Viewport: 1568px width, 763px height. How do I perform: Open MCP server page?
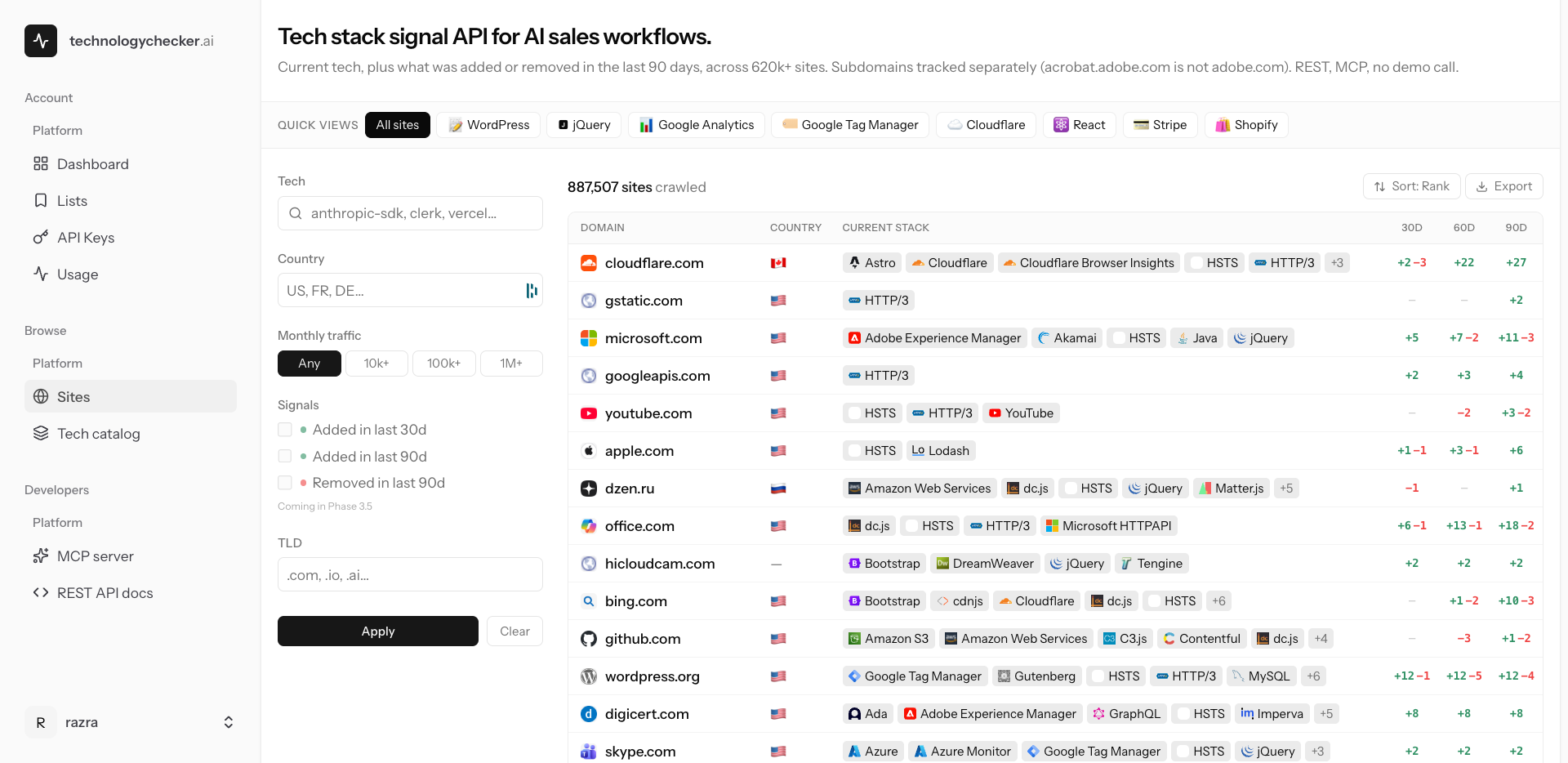(x=131, y=556)
